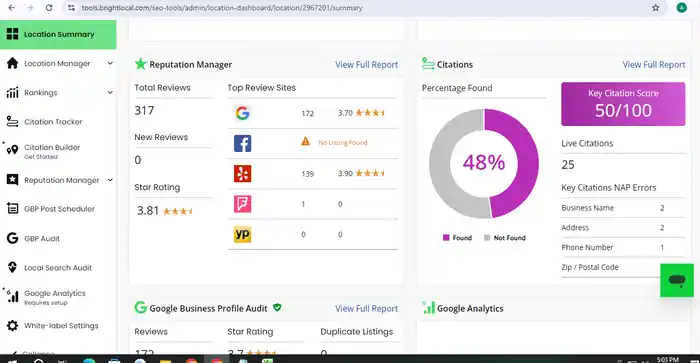Click the Phone Number NAP errors row

point(622,247)
